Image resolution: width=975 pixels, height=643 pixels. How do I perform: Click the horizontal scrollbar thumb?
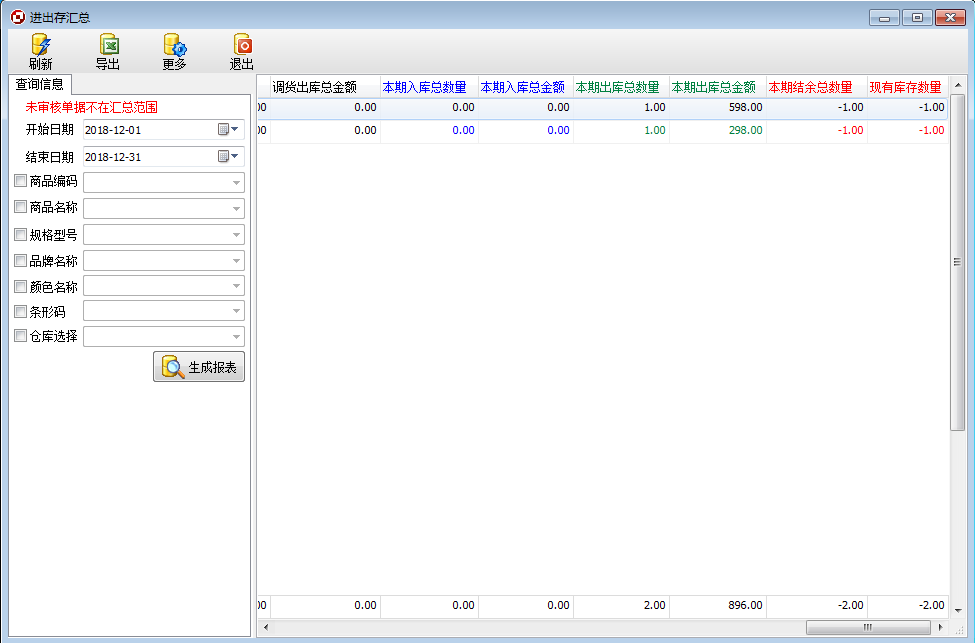pyautogui.click(x=868, y=627)
